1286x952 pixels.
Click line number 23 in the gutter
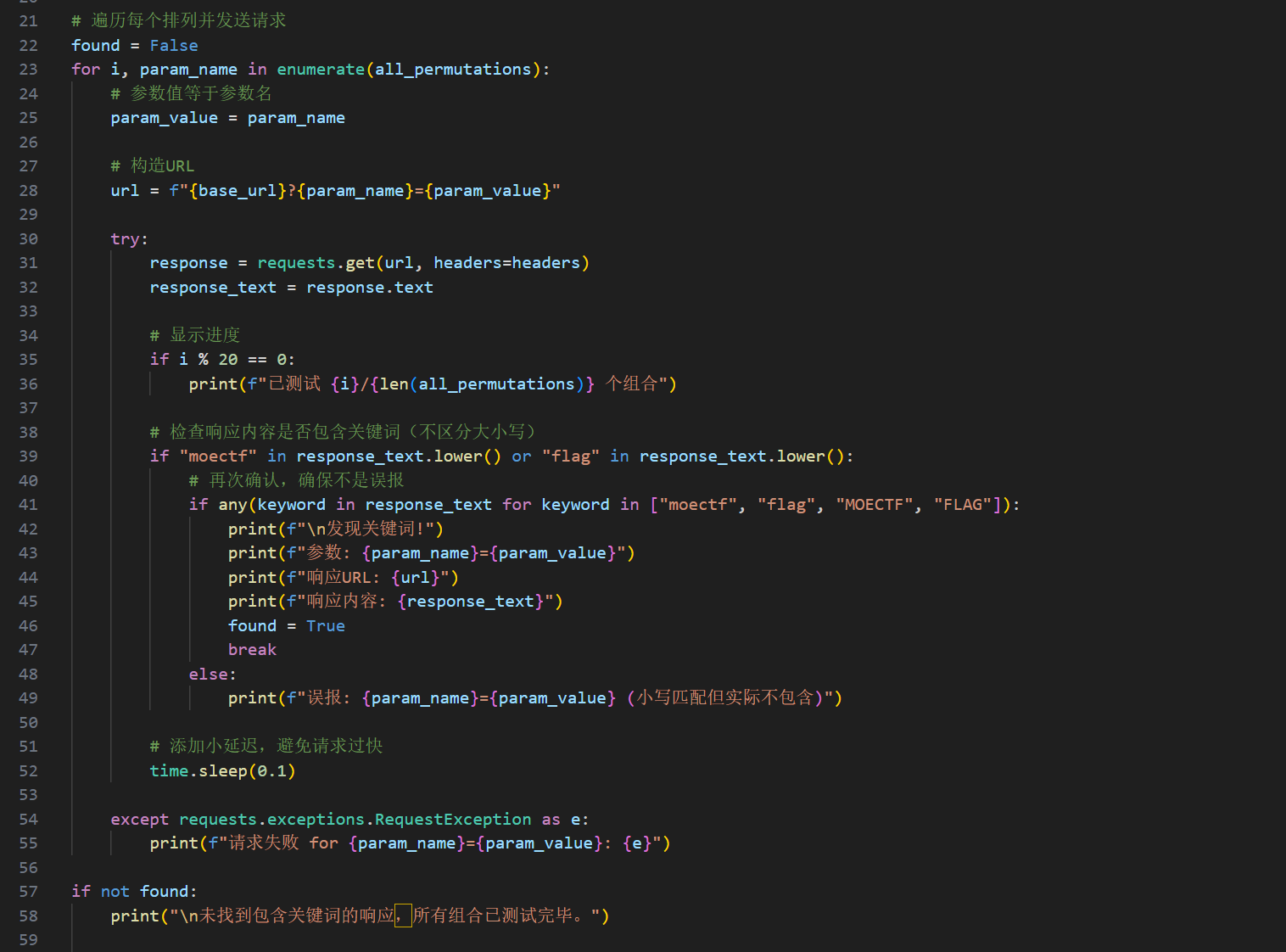pyautogui.click(x=28, y=70)
